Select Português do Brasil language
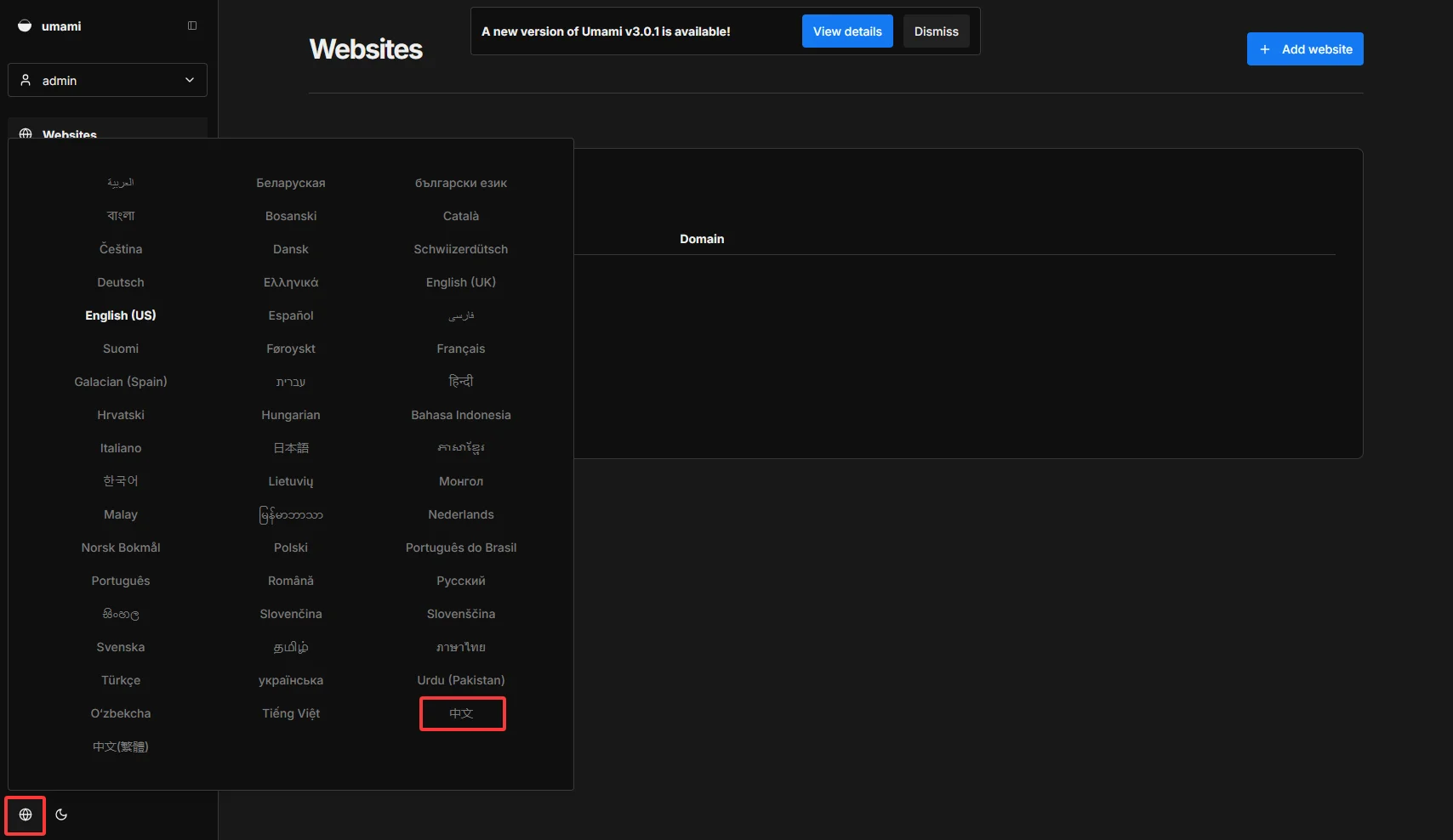 (x=461, y=548)
